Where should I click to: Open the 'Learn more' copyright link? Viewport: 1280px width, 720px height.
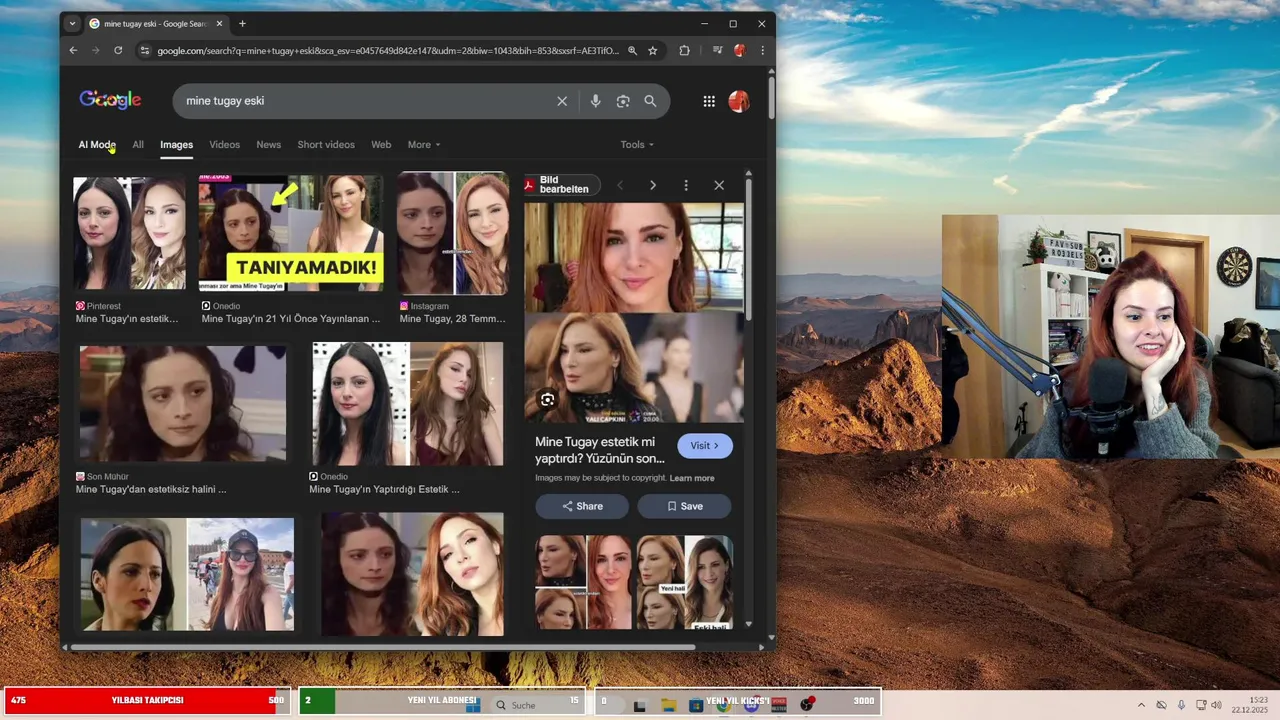(692, 478)
